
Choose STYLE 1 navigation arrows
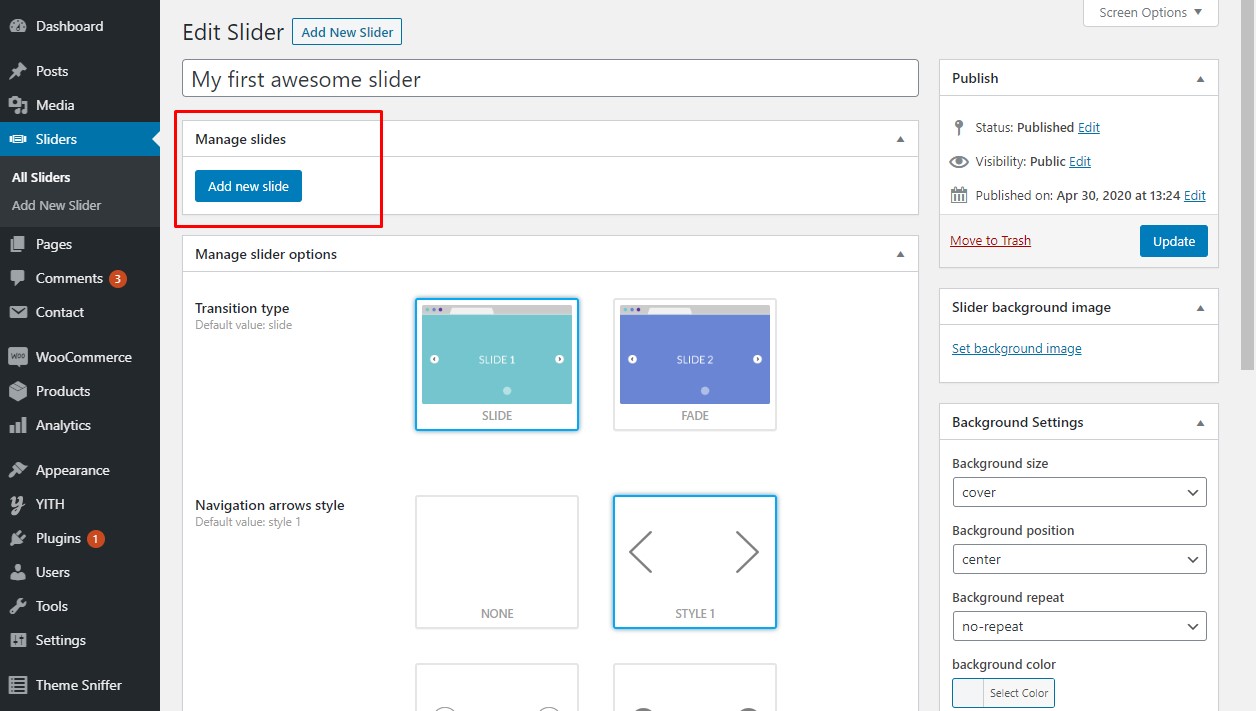695,562
